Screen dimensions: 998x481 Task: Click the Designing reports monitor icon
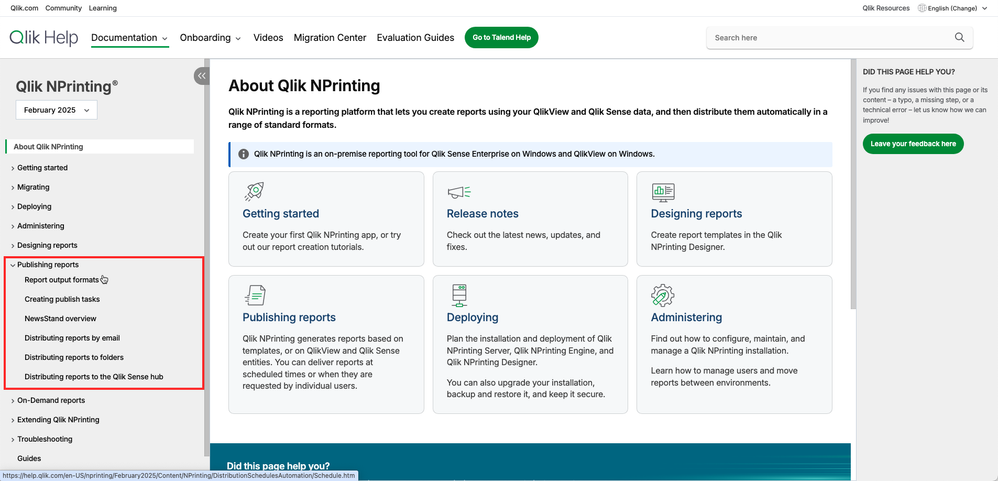tap(663, 191)
